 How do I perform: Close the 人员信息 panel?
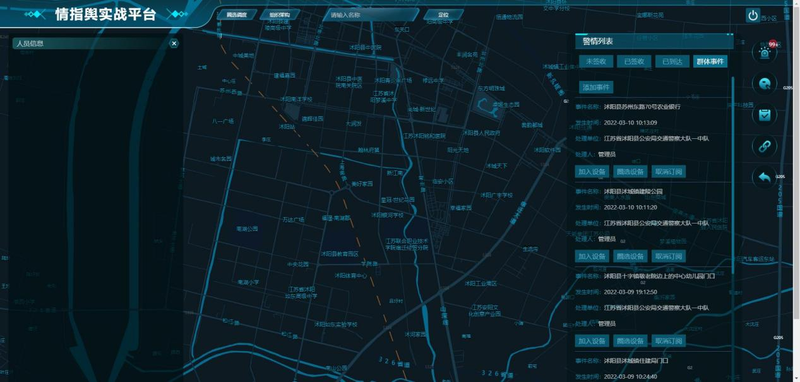coord(174,43)
